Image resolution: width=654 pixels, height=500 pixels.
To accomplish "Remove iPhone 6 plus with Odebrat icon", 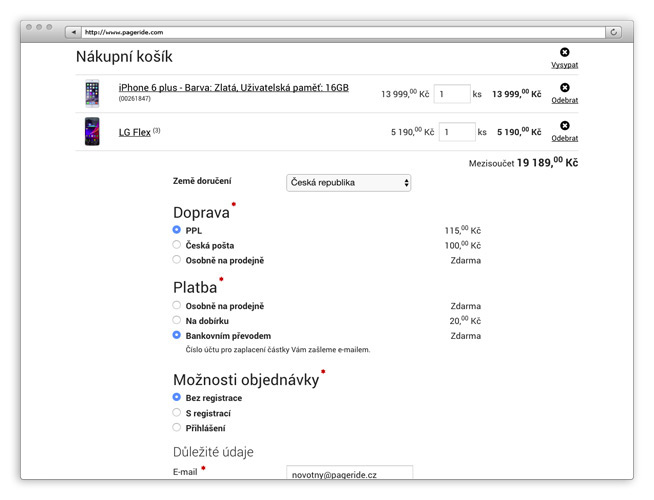I will point(564,89).
